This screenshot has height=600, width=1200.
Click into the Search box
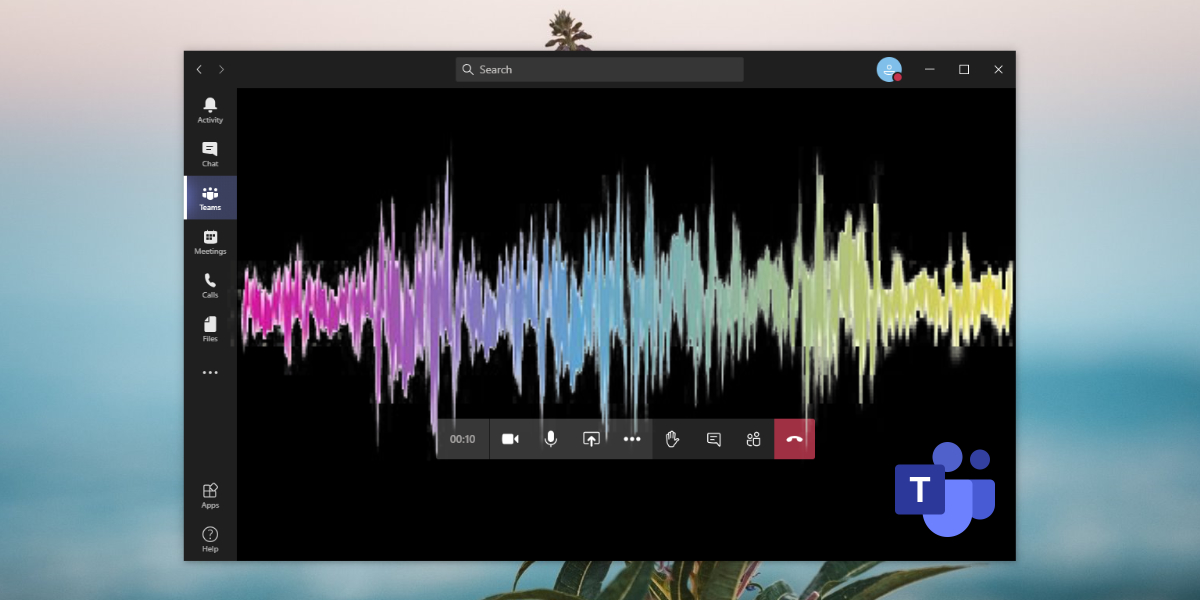point(599,69)
